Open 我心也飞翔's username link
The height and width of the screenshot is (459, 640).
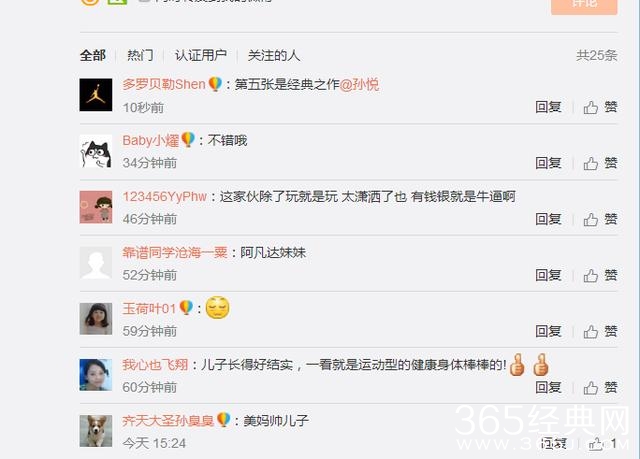click(155, 365)
